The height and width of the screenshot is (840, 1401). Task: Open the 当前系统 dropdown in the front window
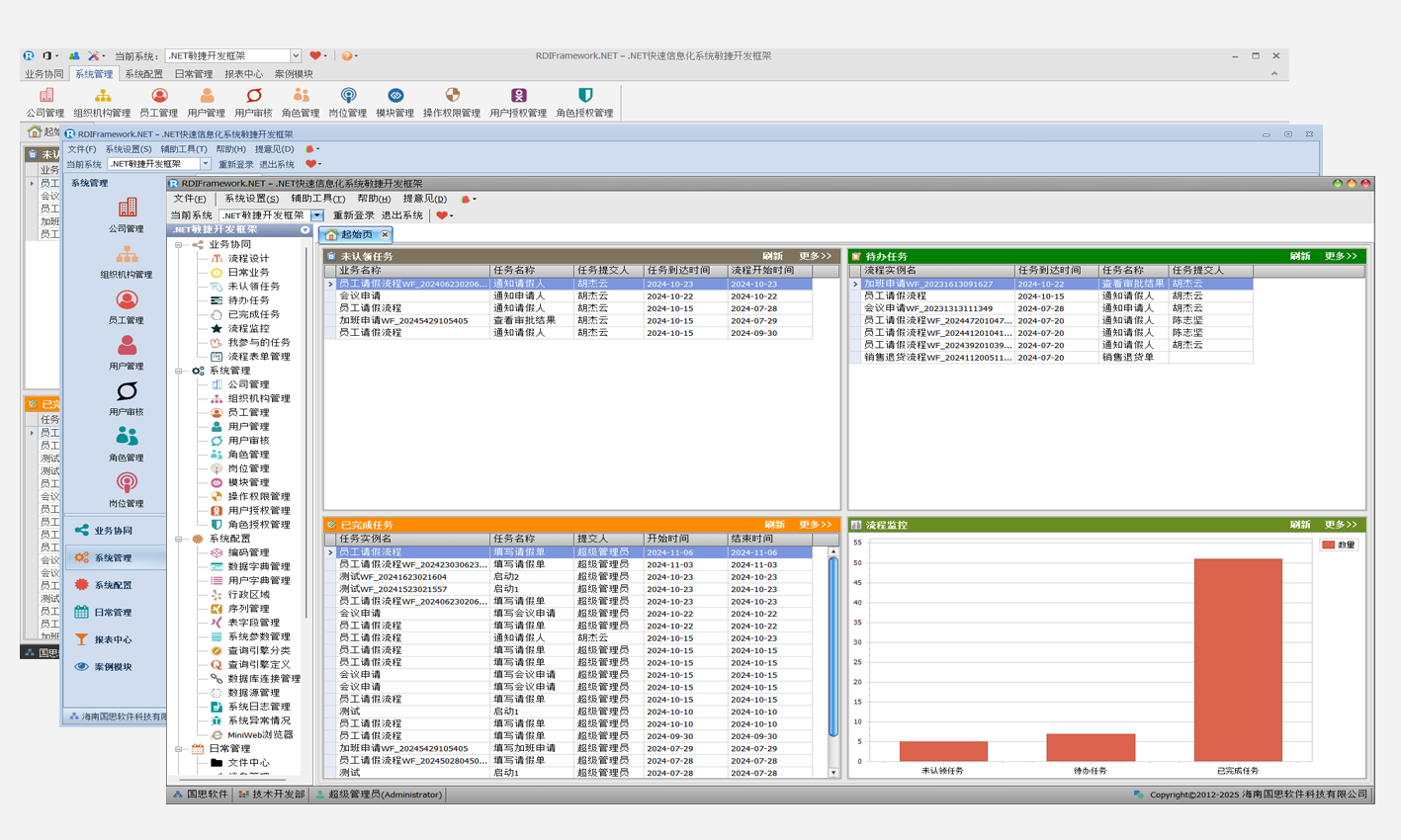(x=317, y=215)
